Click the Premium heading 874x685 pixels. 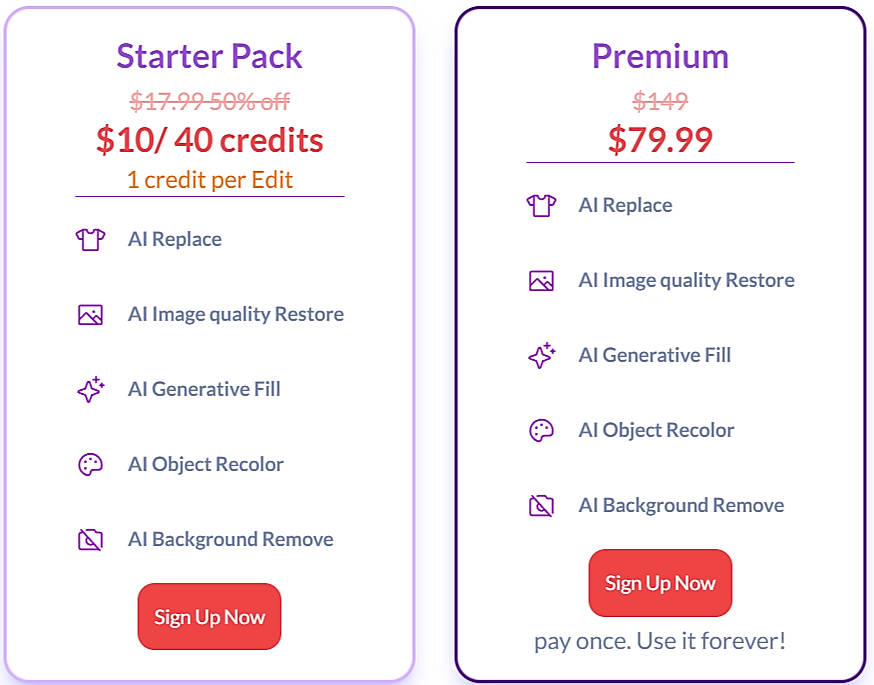point(660,57)
